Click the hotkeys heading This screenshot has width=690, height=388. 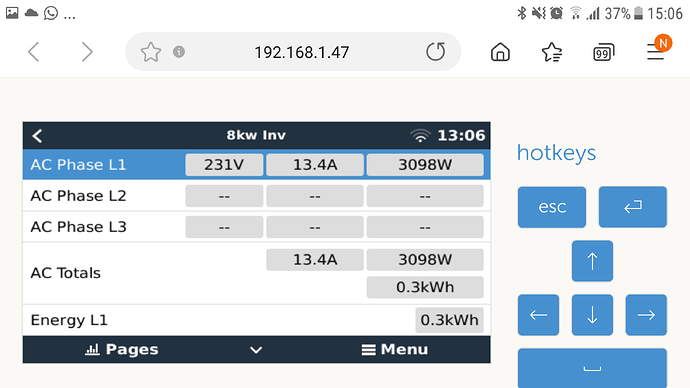[x=556, y=153]
